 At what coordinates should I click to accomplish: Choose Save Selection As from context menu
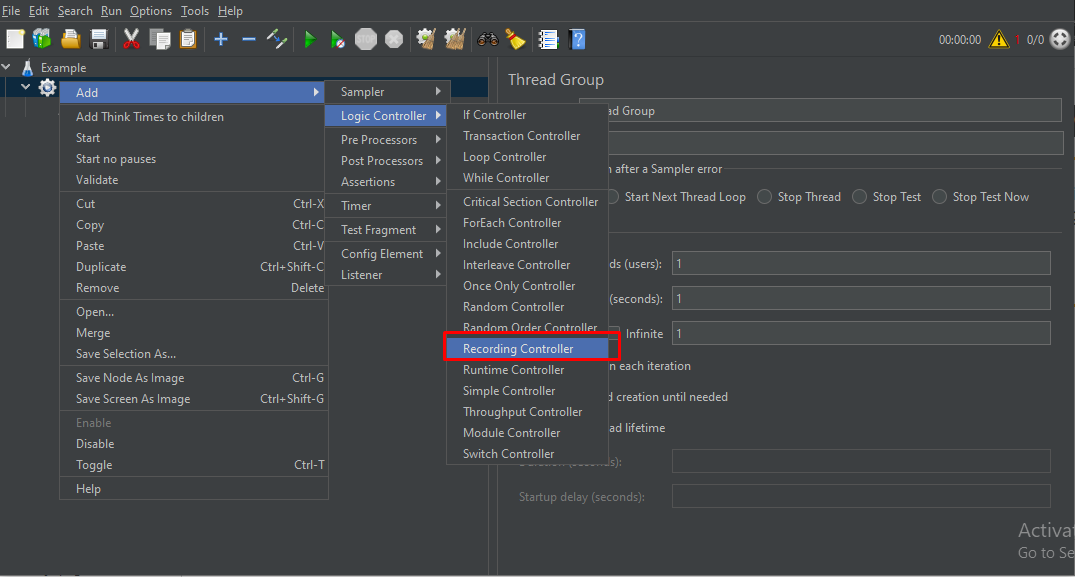(x=194, y=354)
